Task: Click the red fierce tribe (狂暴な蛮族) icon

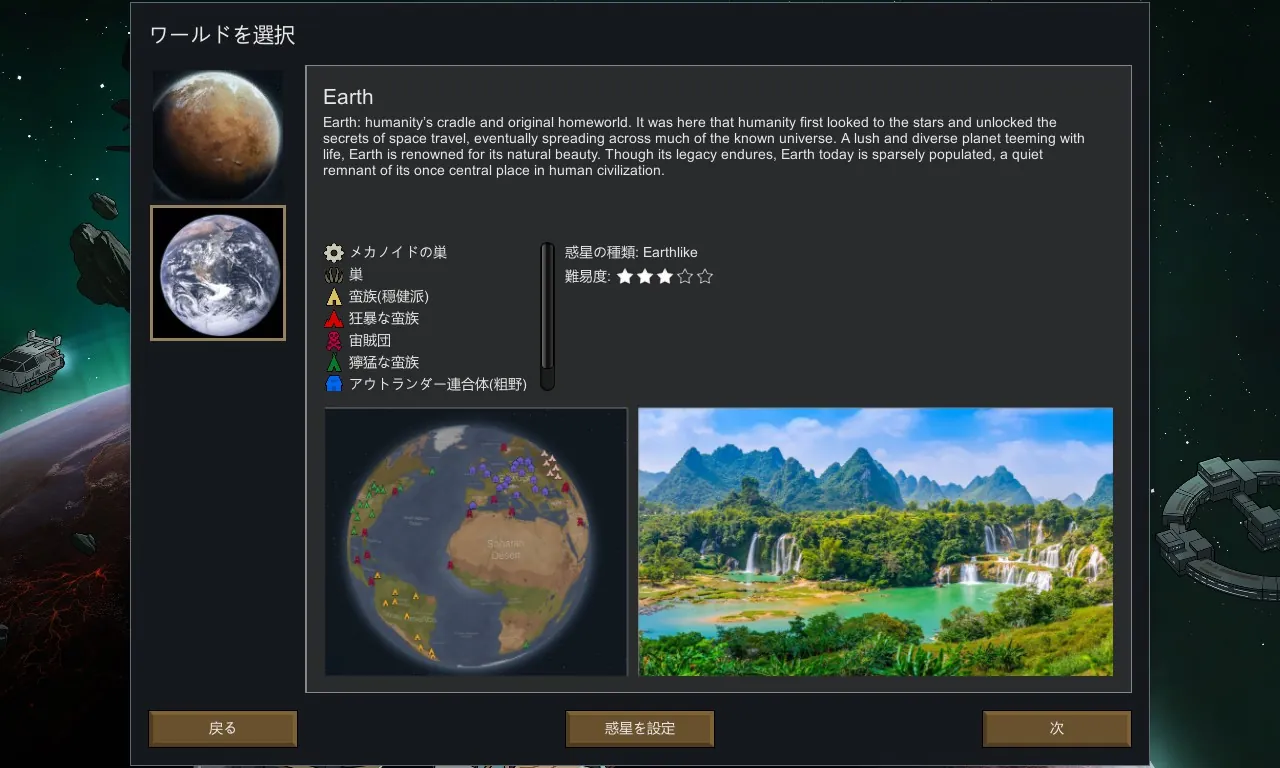Action: pos(334,319)
